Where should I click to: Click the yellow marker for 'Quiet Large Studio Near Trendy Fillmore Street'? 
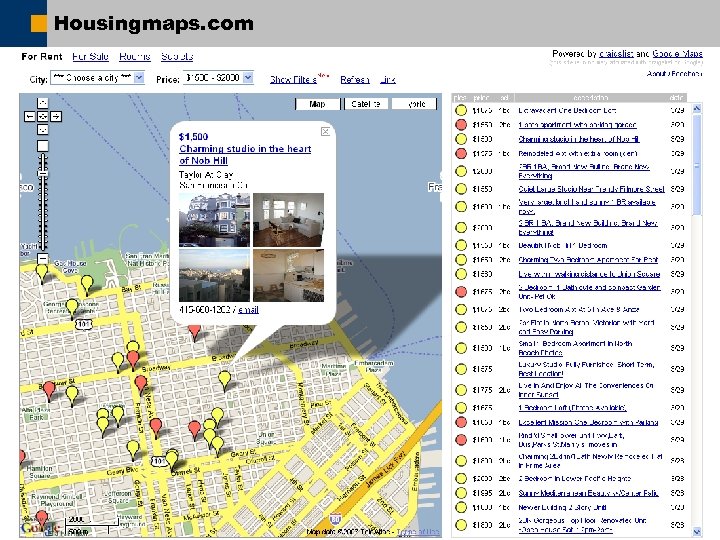pos(461,189)
